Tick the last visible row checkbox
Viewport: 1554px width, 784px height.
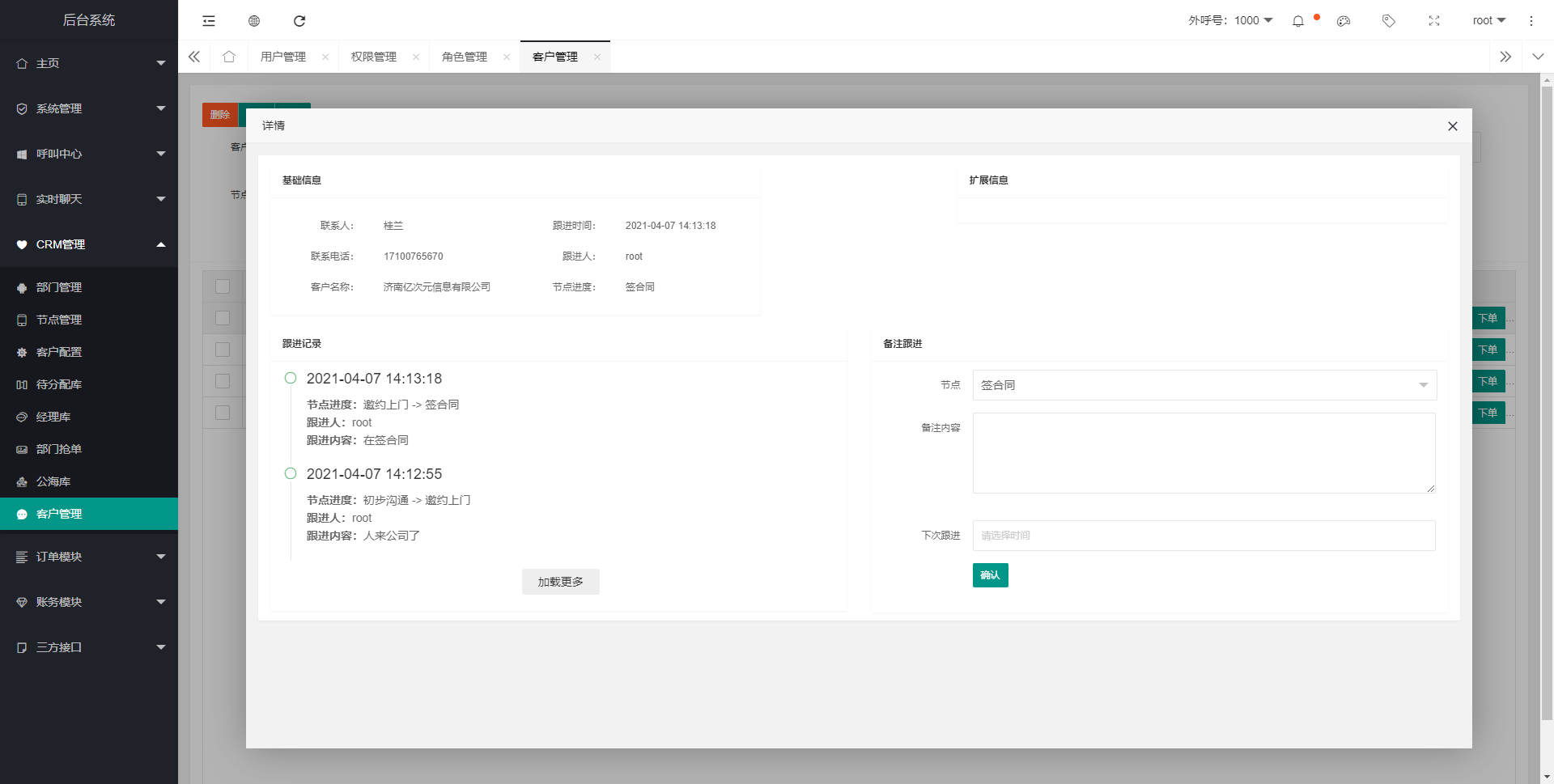tap(223, 413)
